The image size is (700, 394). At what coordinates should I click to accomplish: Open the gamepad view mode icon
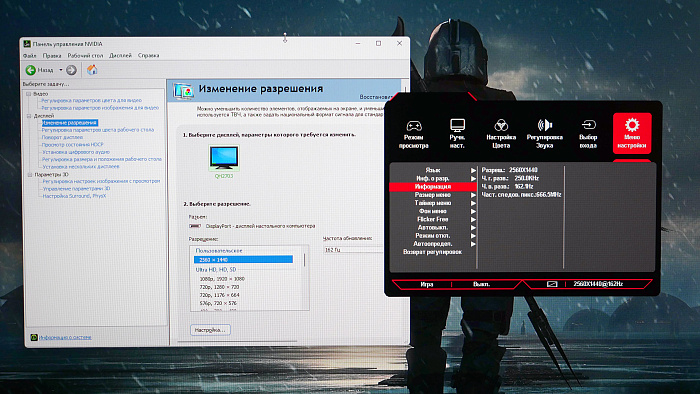pos(413,126)
